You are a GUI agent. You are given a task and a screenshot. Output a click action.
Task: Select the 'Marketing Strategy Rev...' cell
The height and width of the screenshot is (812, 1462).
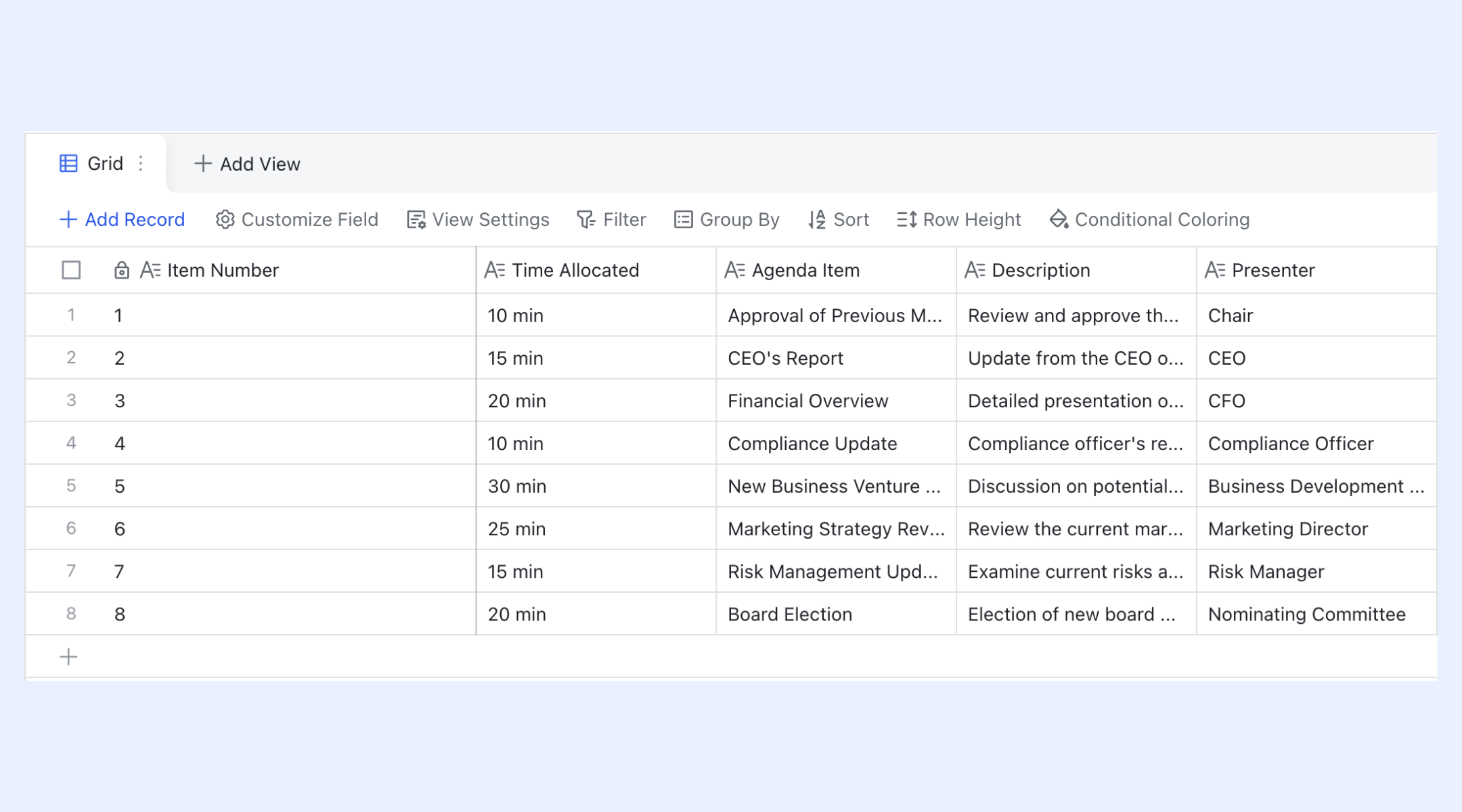click(x=837, y=528)
